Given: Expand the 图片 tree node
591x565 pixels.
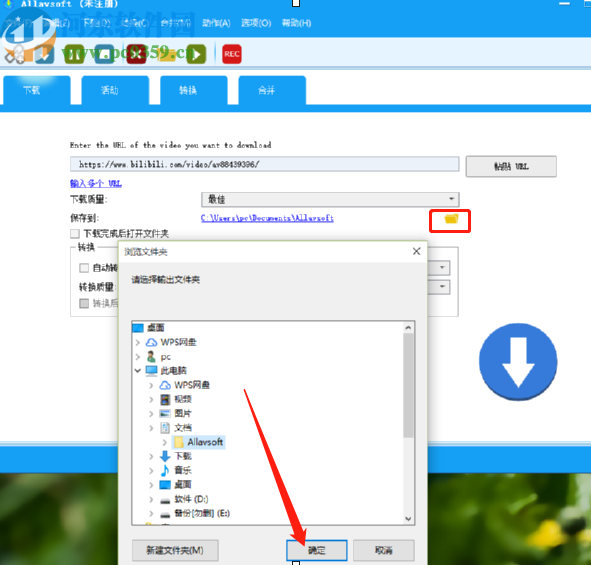Looking at the screenshot, I should point(151,413).
